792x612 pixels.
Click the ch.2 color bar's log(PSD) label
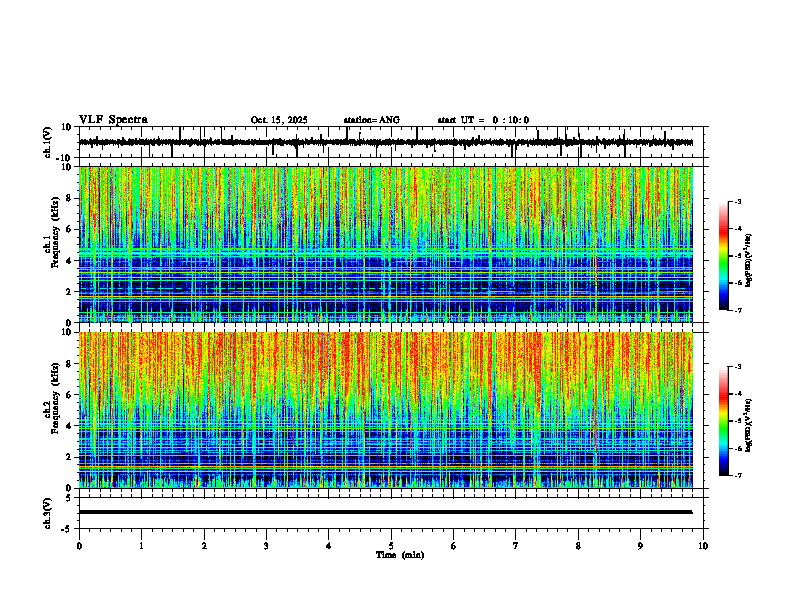pos(749,425)
